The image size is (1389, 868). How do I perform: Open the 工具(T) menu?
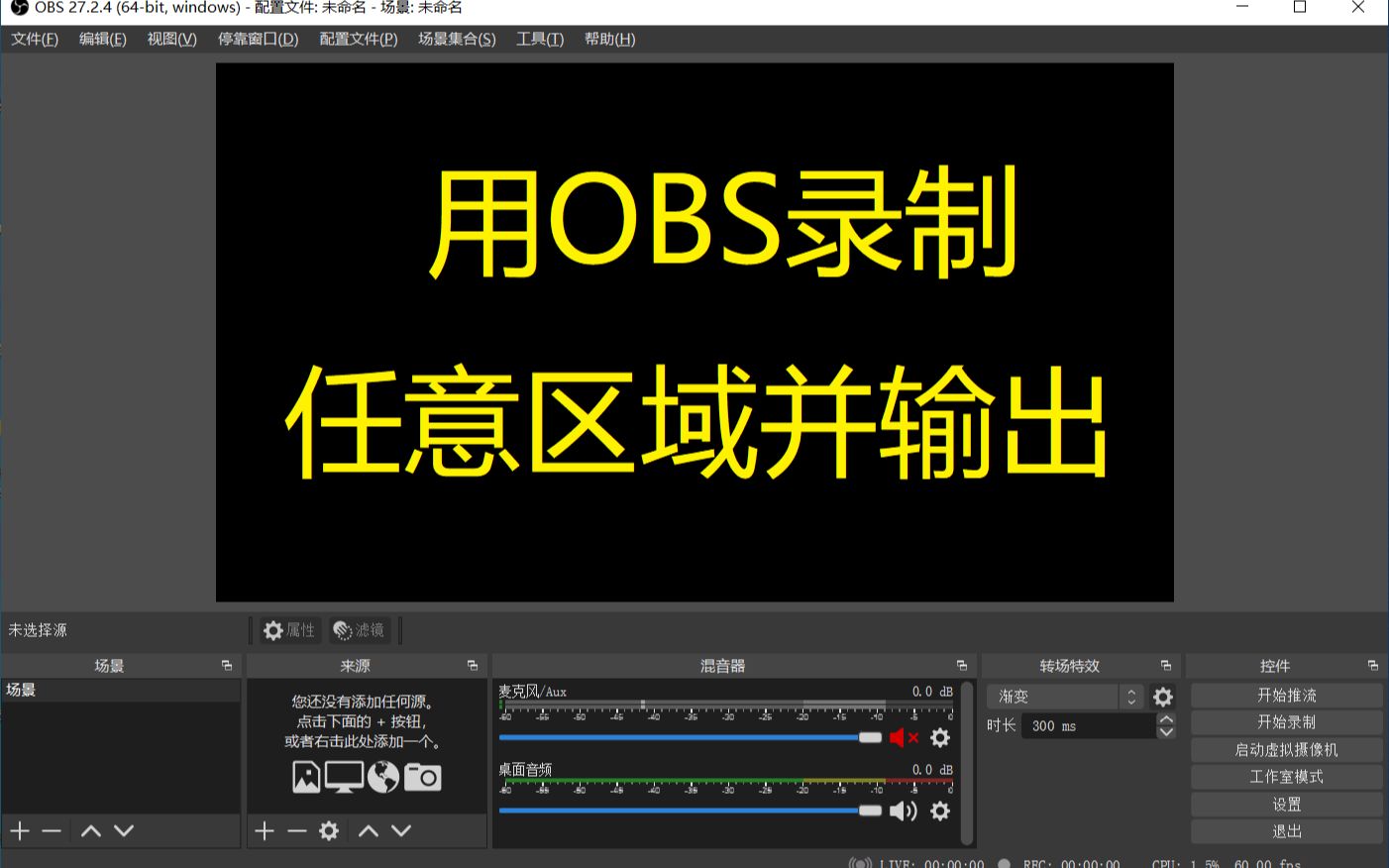(539, 39)
